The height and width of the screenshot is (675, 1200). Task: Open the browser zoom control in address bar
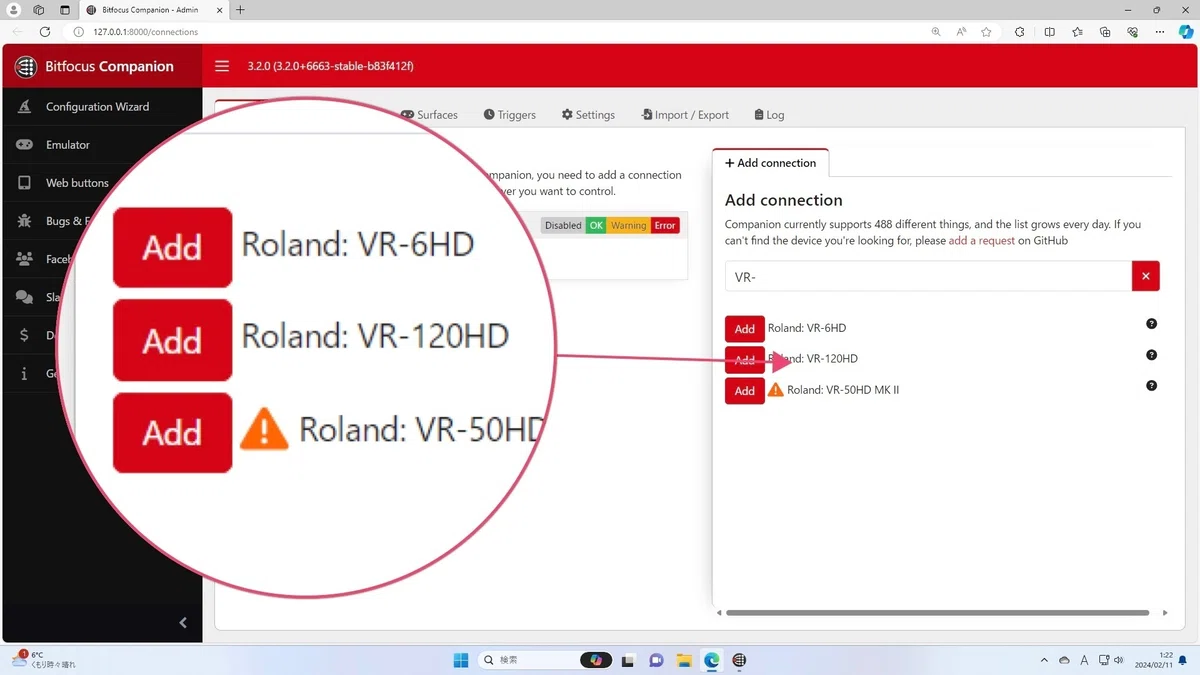[936, 32]
